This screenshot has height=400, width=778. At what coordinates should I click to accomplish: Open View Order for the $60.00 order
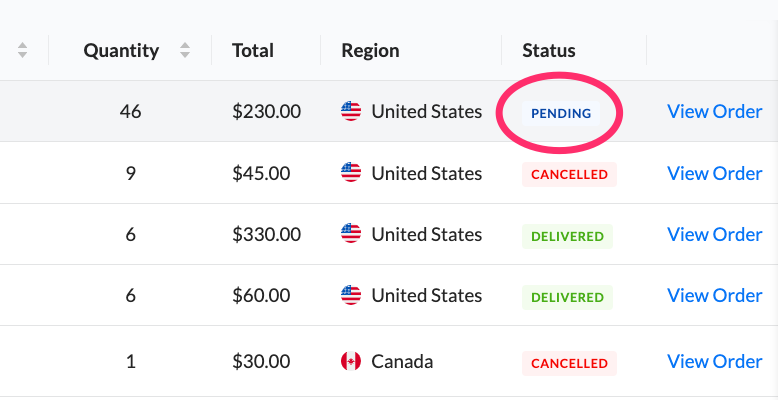pyautogui.click(x=714, y=295)
